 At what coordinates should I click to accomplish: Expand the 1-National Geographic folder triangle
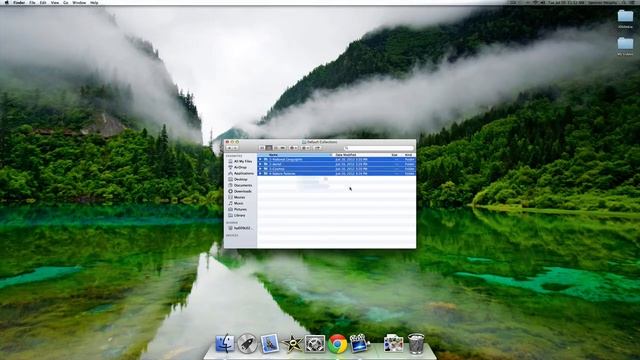(260, 160)
